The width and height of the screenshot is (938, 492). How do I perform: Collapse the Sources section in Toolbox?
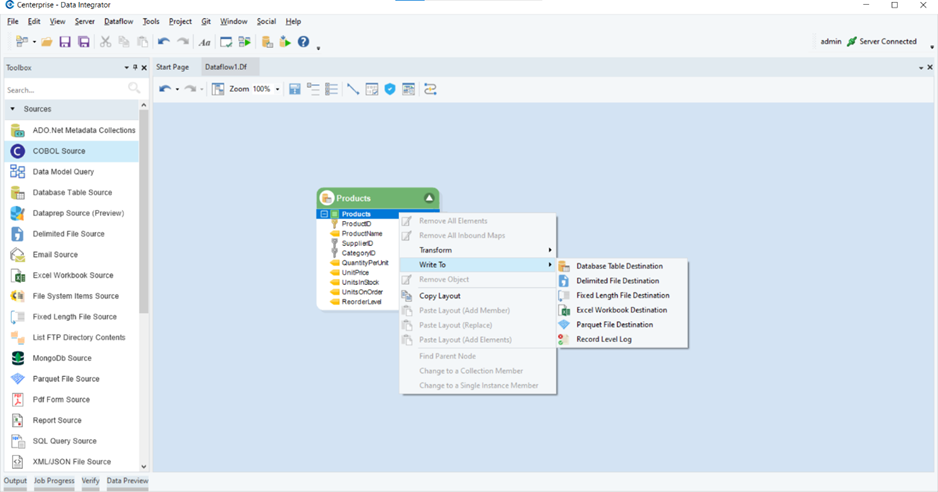pos(13,109)
